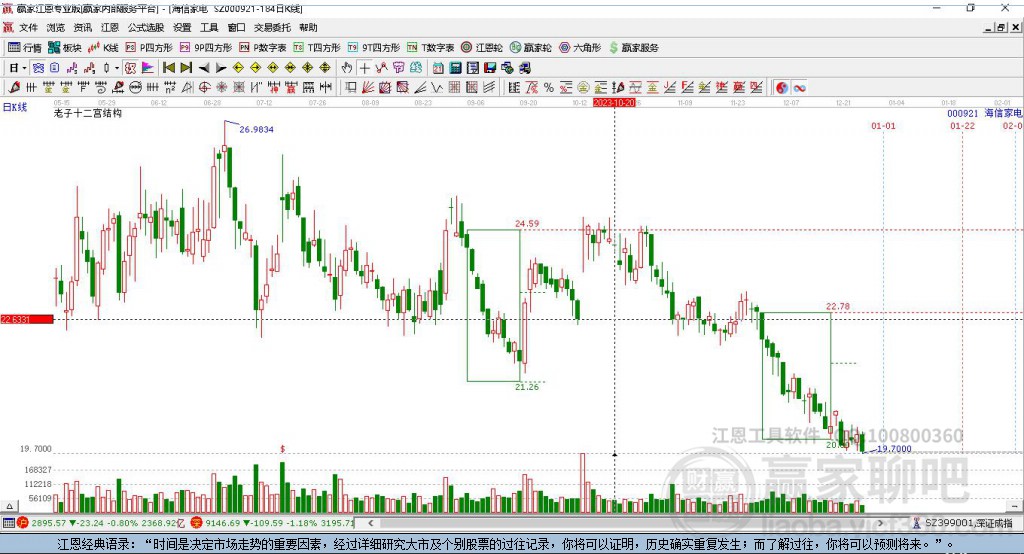This screenshot has height=554, width=1024.
Task: Select the red target circle tool
Action: 204,88
